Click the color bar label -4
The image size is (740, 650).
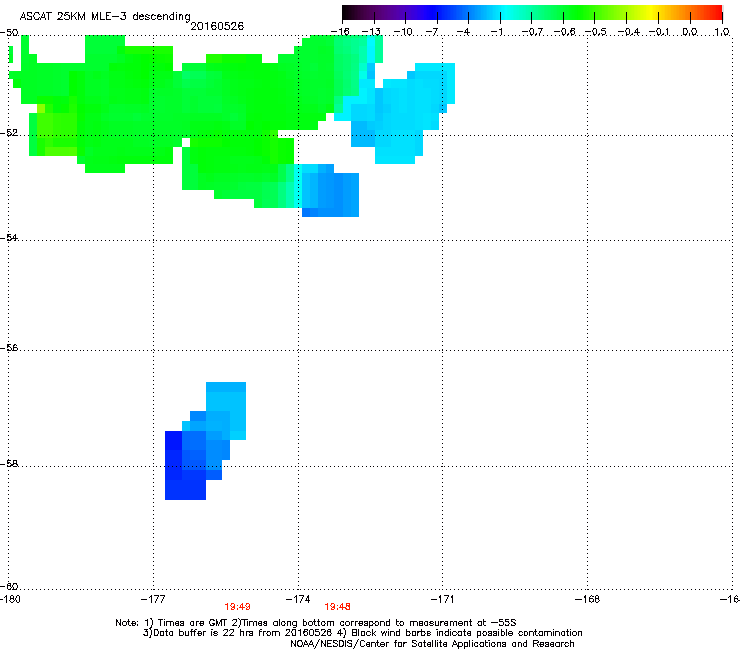coord(463,32)
